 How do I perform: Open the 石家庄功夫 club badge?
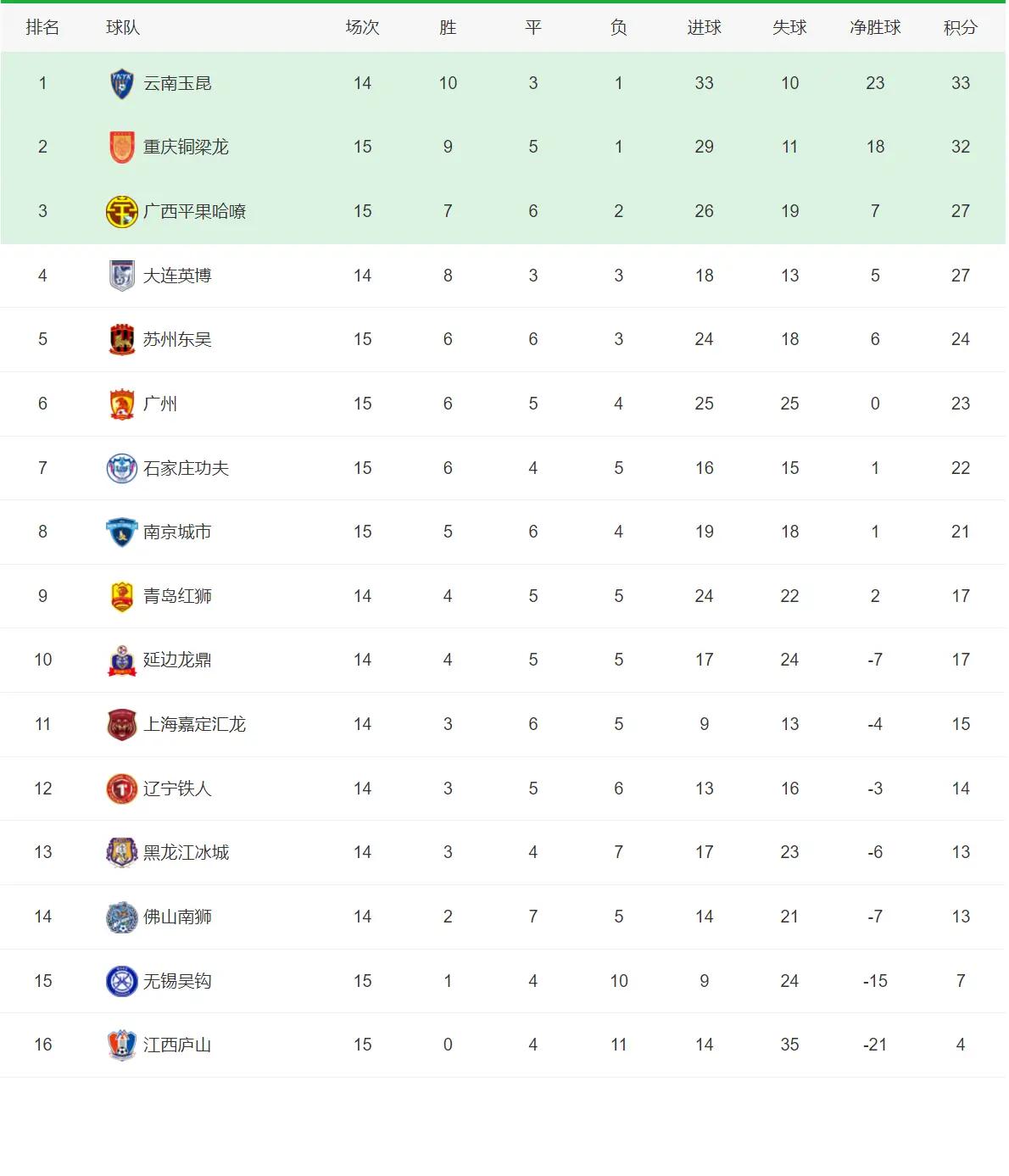[122, 468]
